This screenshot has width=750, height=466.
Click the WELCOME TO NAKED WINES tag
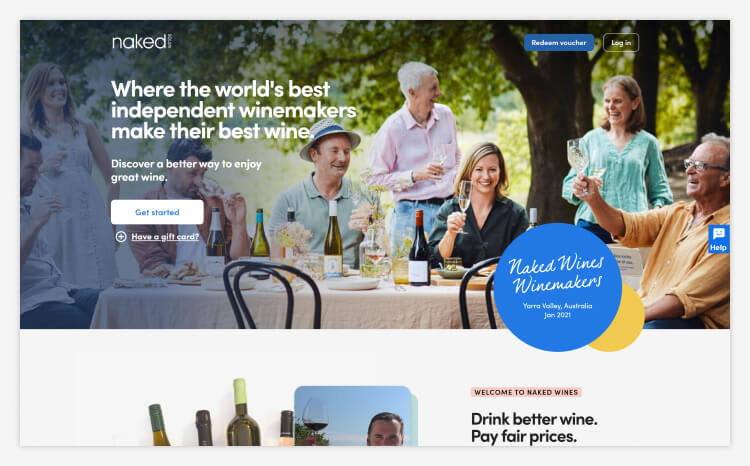pos(526,392)
